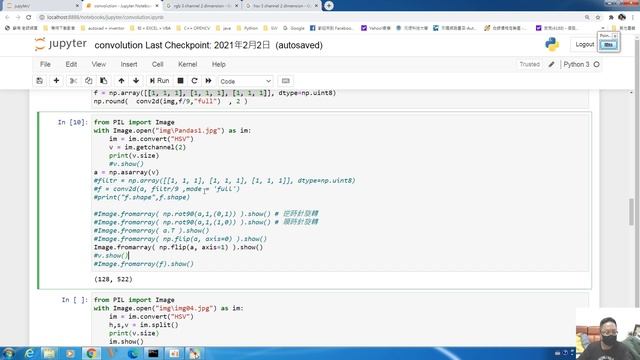Cut selected cells with scissors icon
Viewport: 640px width, 360px height.
[x=73, y=81]
